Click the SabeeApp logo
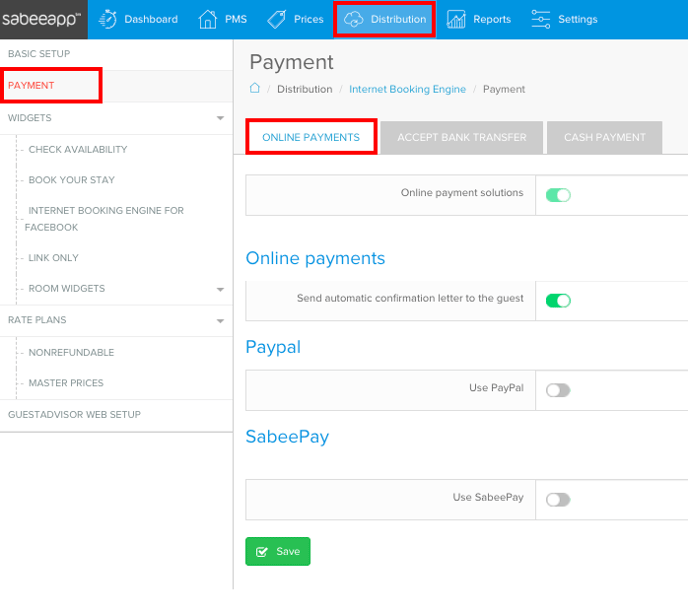The height and width of the screenshot is (614, 688). coord(42,19)
